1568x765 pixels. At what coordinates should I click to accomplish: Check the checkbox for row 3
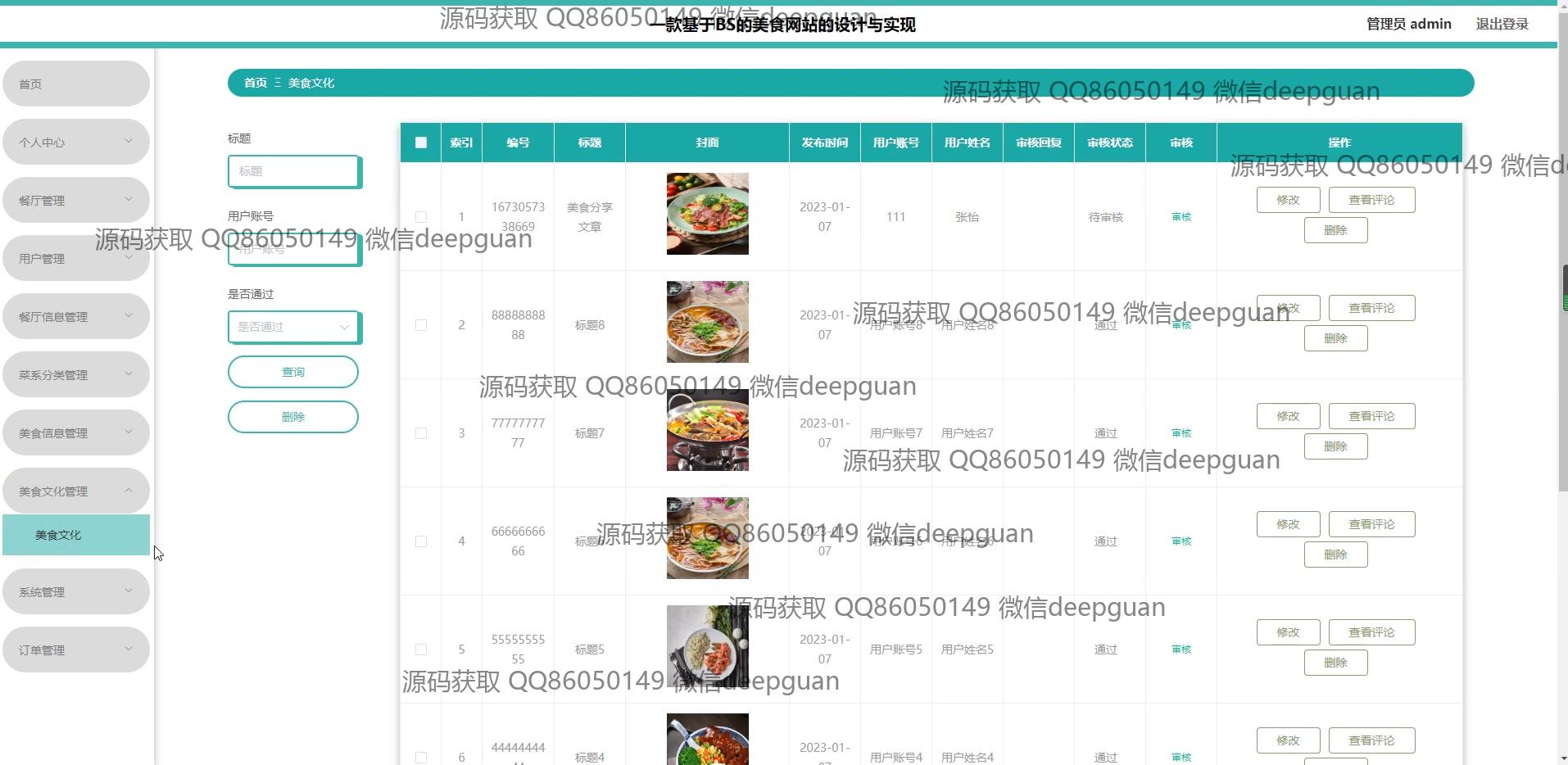[x=421, y=433]
